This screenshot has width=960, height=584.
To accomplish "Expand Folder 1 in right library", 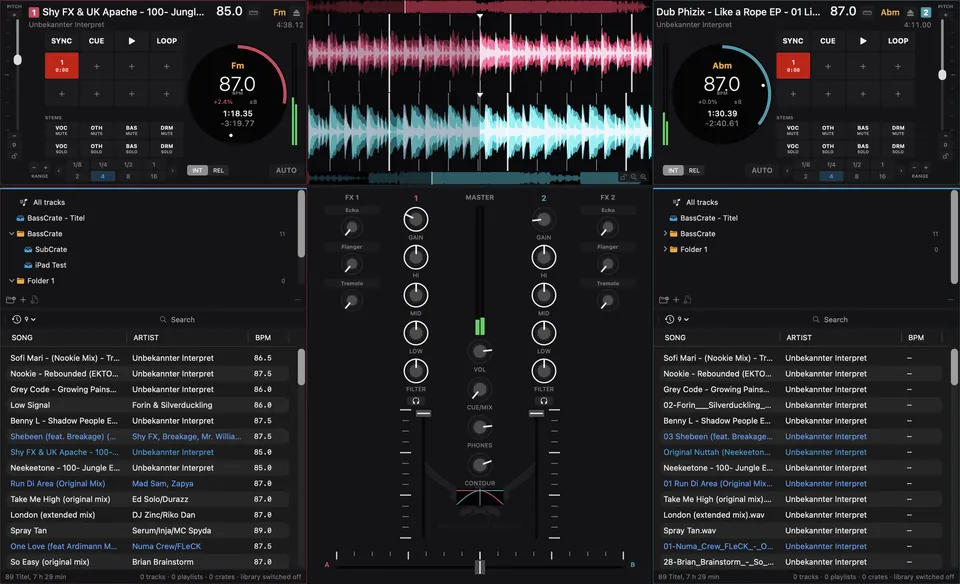I will pyautogui.click(x=665, y=250).
